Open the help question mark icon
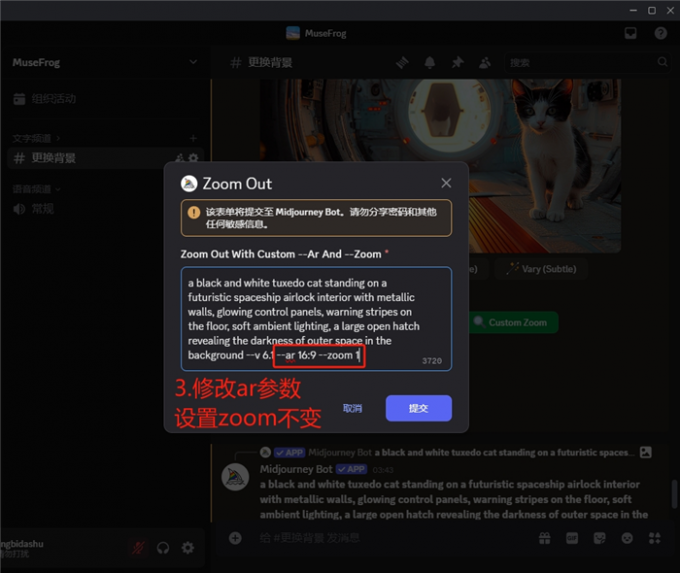This screenshot has height=573, width=680. 660,33
